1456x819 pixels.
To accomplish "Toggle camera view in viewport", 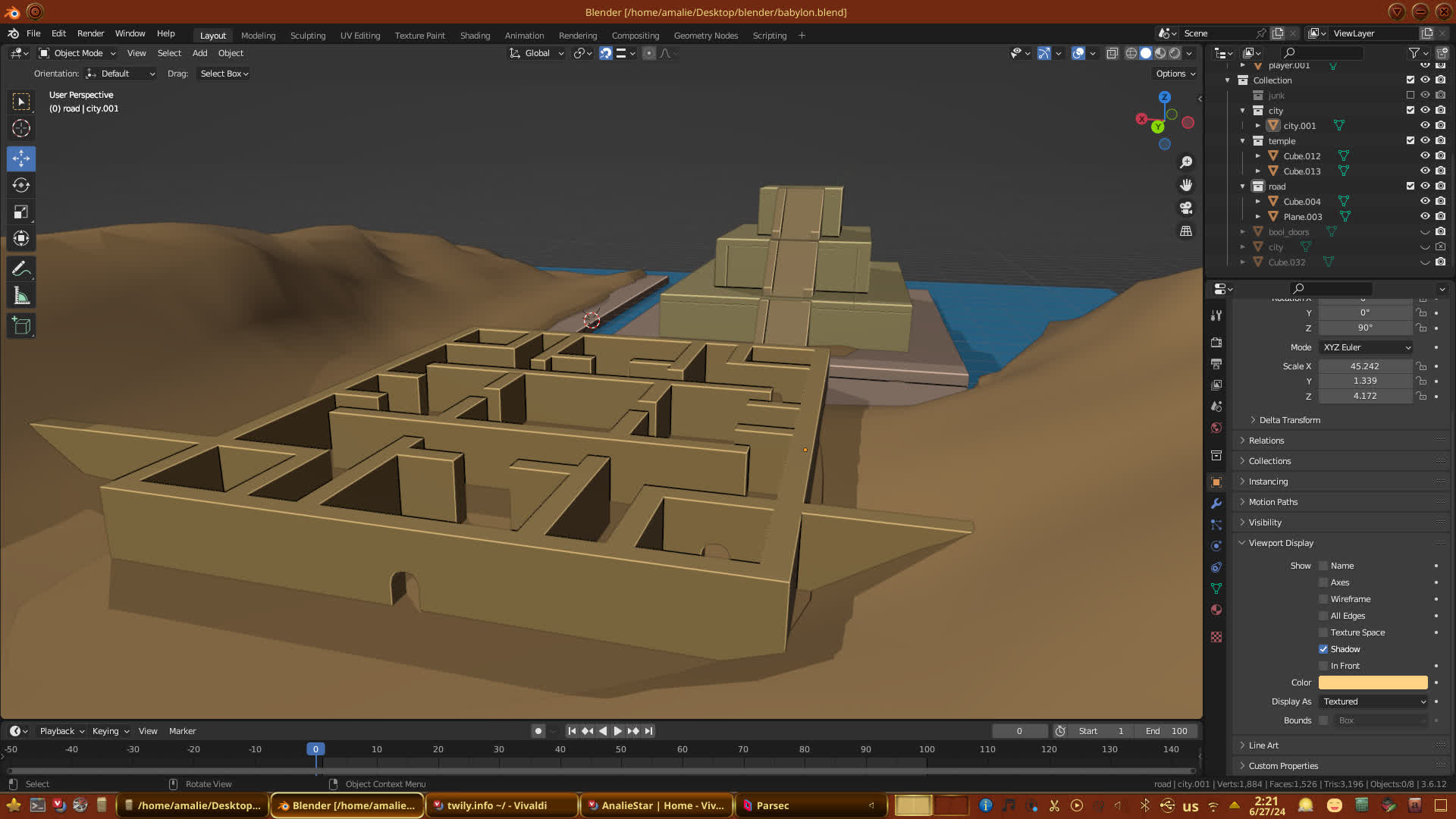I will pos(1186,208).
